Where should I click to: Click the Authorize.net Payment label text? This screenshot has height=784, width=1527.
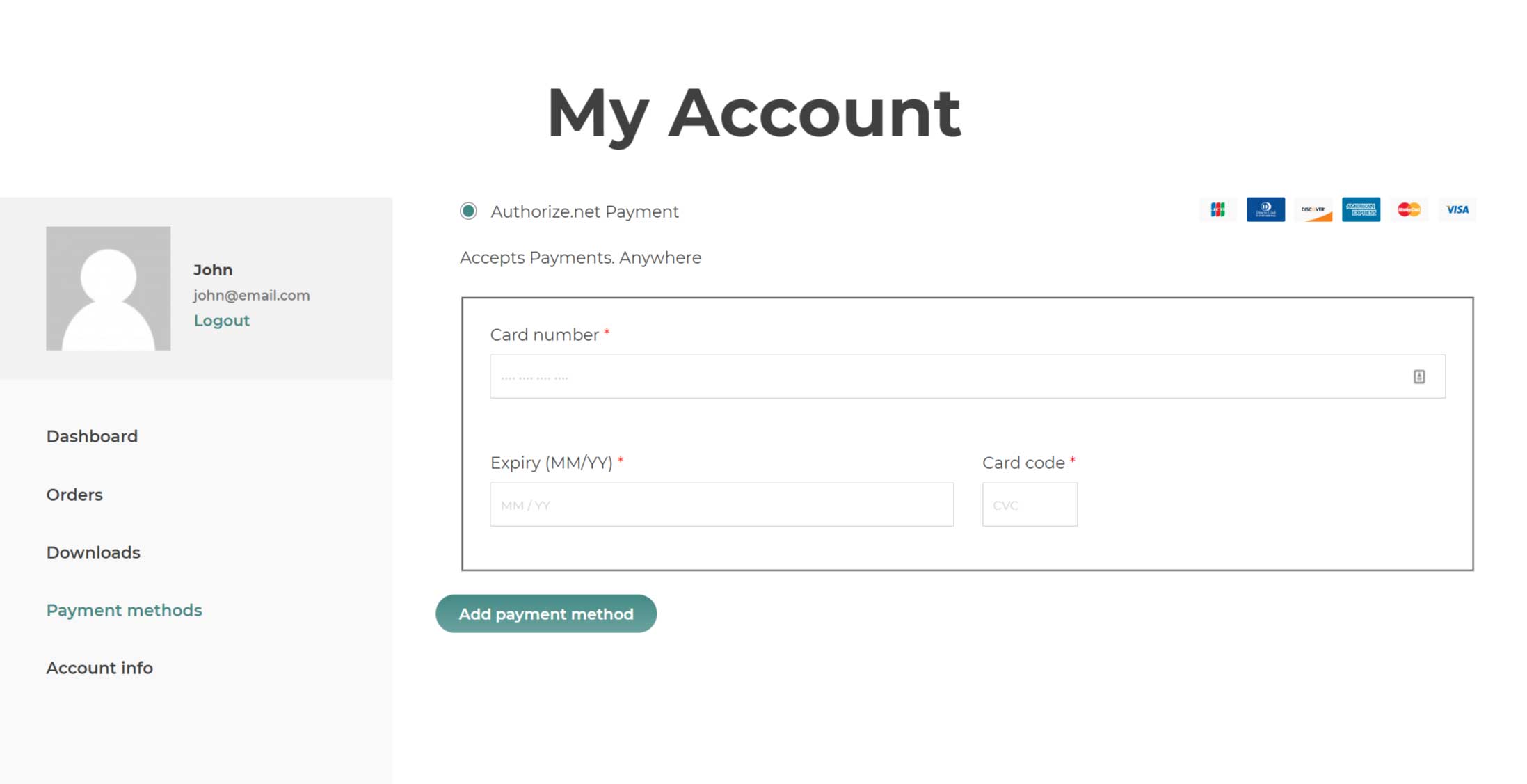coord(584,211)
